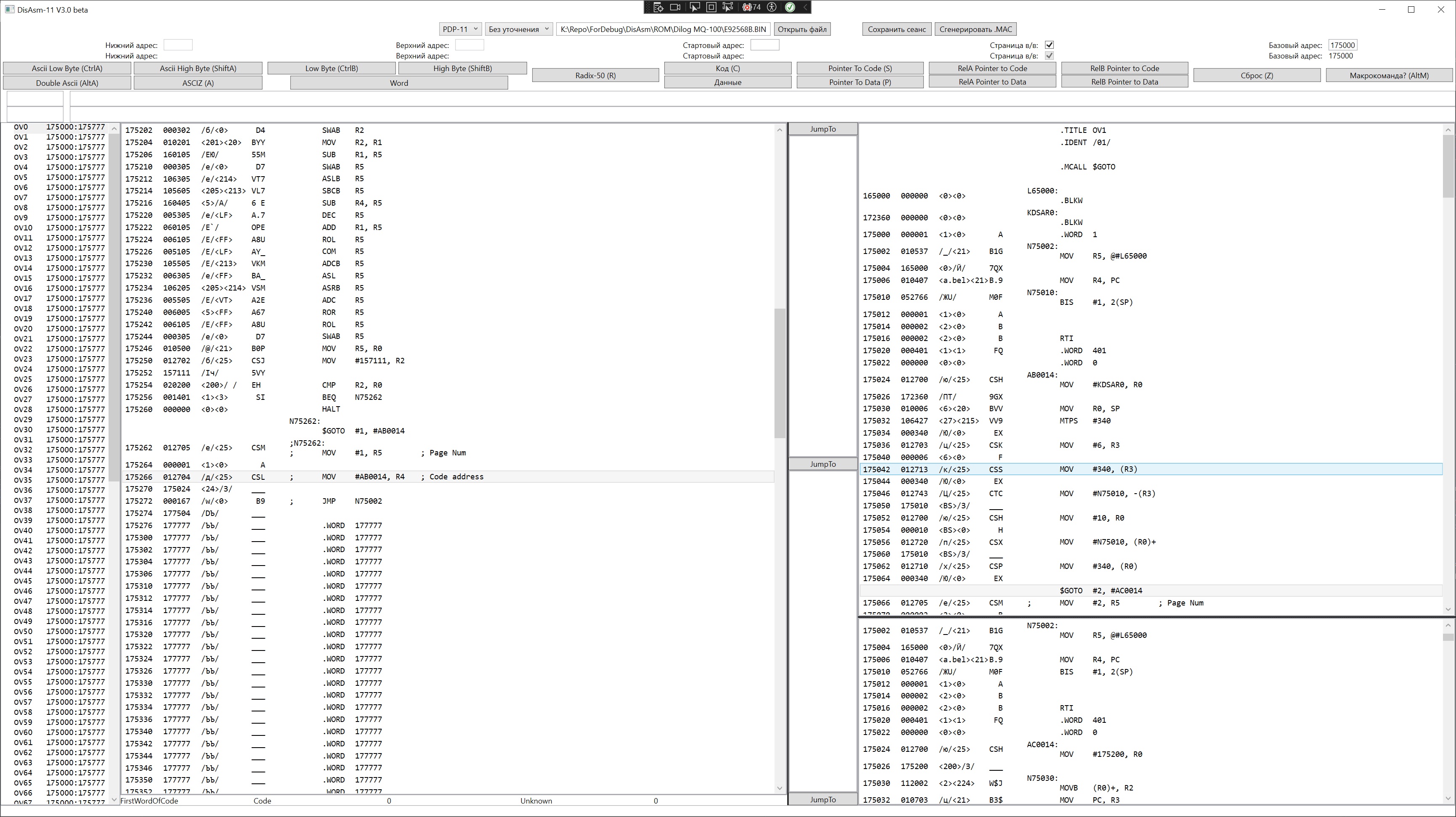1456x817 pixels.
Task: Expand the Без уточнения dropdown
Action: 518,29
